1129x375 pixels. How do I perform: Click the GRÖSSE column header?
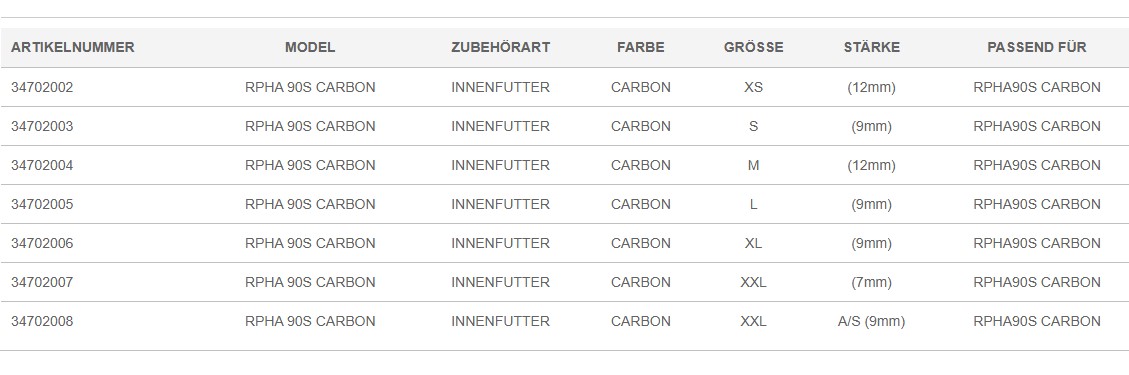[x=753, y=48]
